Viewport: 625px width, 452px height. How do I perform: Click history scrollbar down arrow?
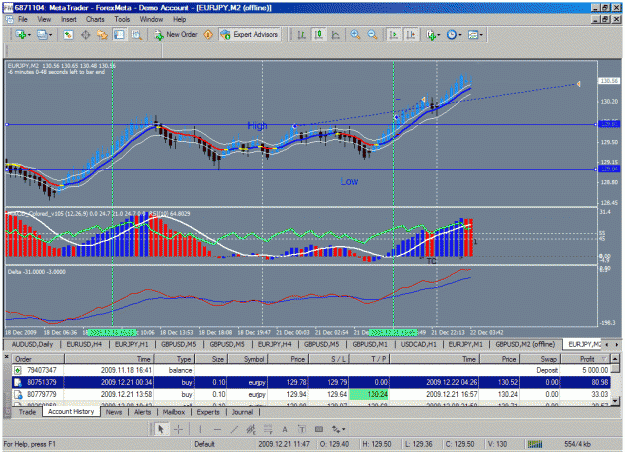(615, 401)
